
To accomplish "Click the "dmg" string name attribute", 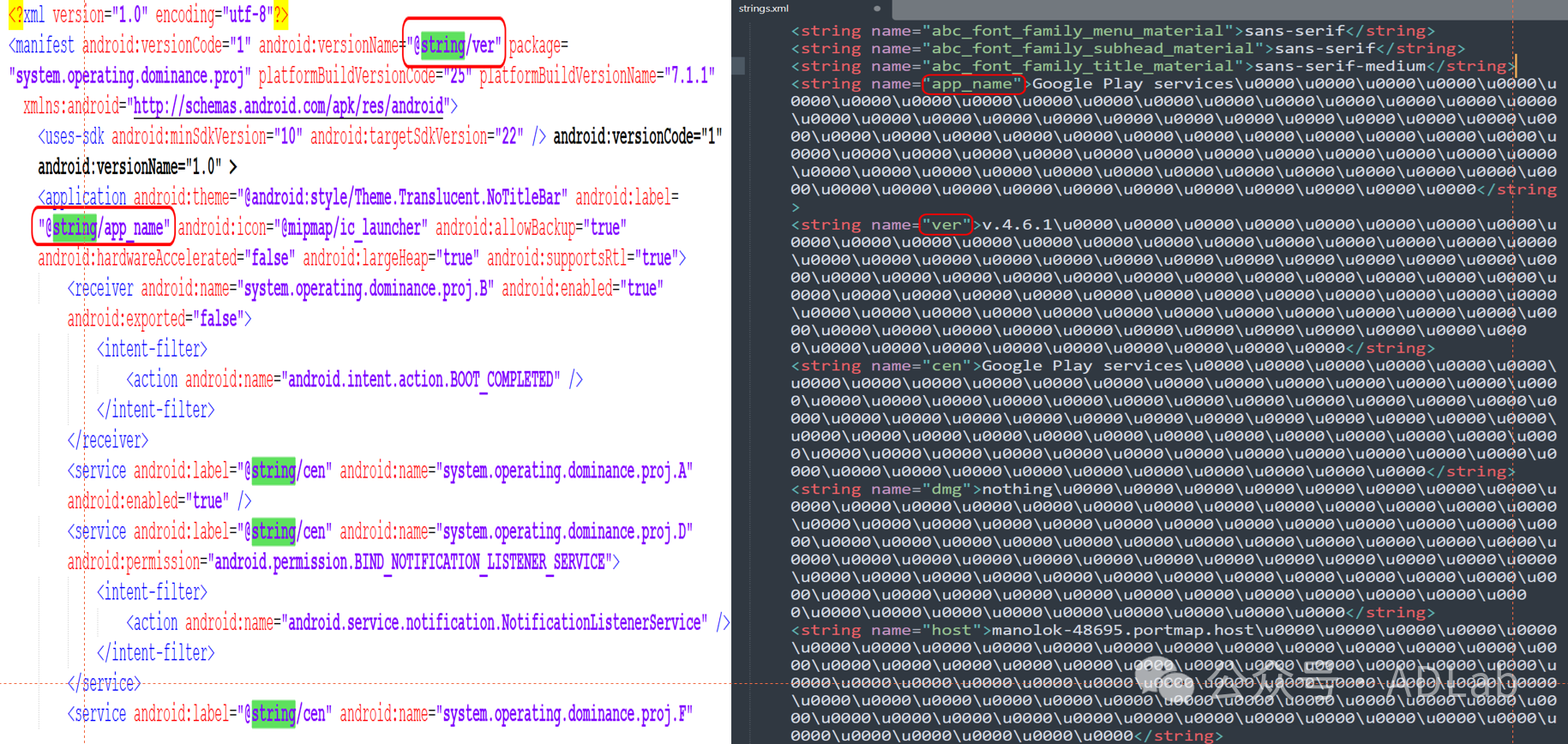I will pyautogui.click(x=946, y=489).
